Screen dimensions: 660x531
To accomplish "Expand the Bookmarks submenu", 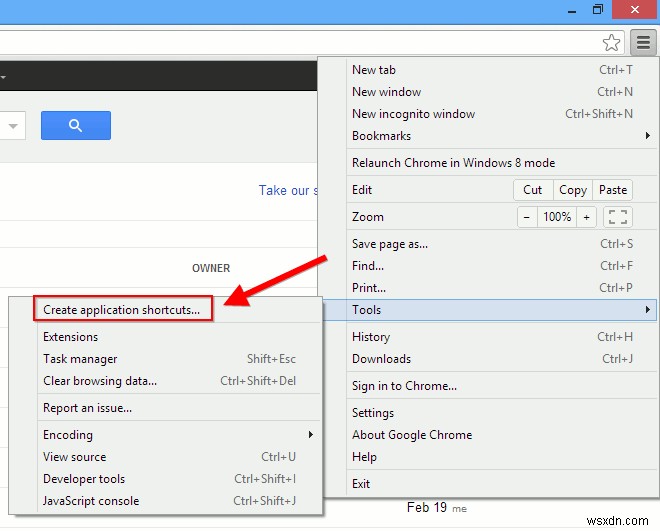I will pyautogui.click(x=501, y=136).
